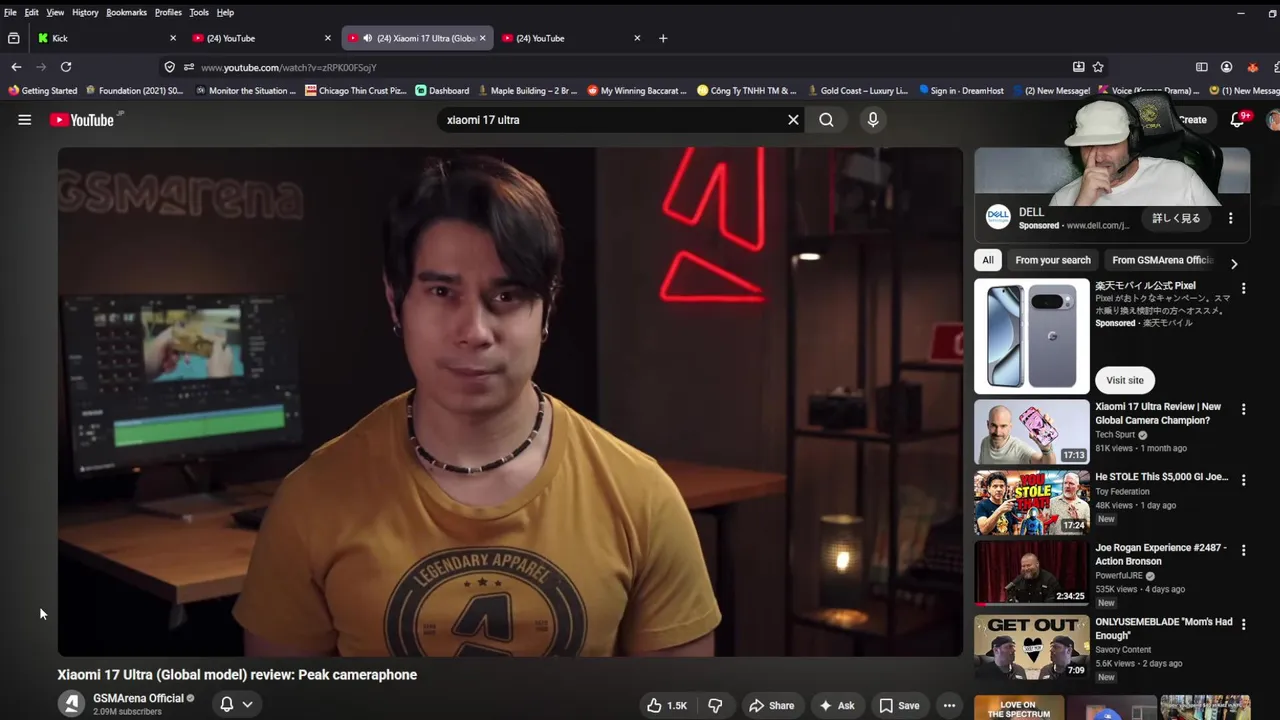Open the Bookmarks menu

126,12
